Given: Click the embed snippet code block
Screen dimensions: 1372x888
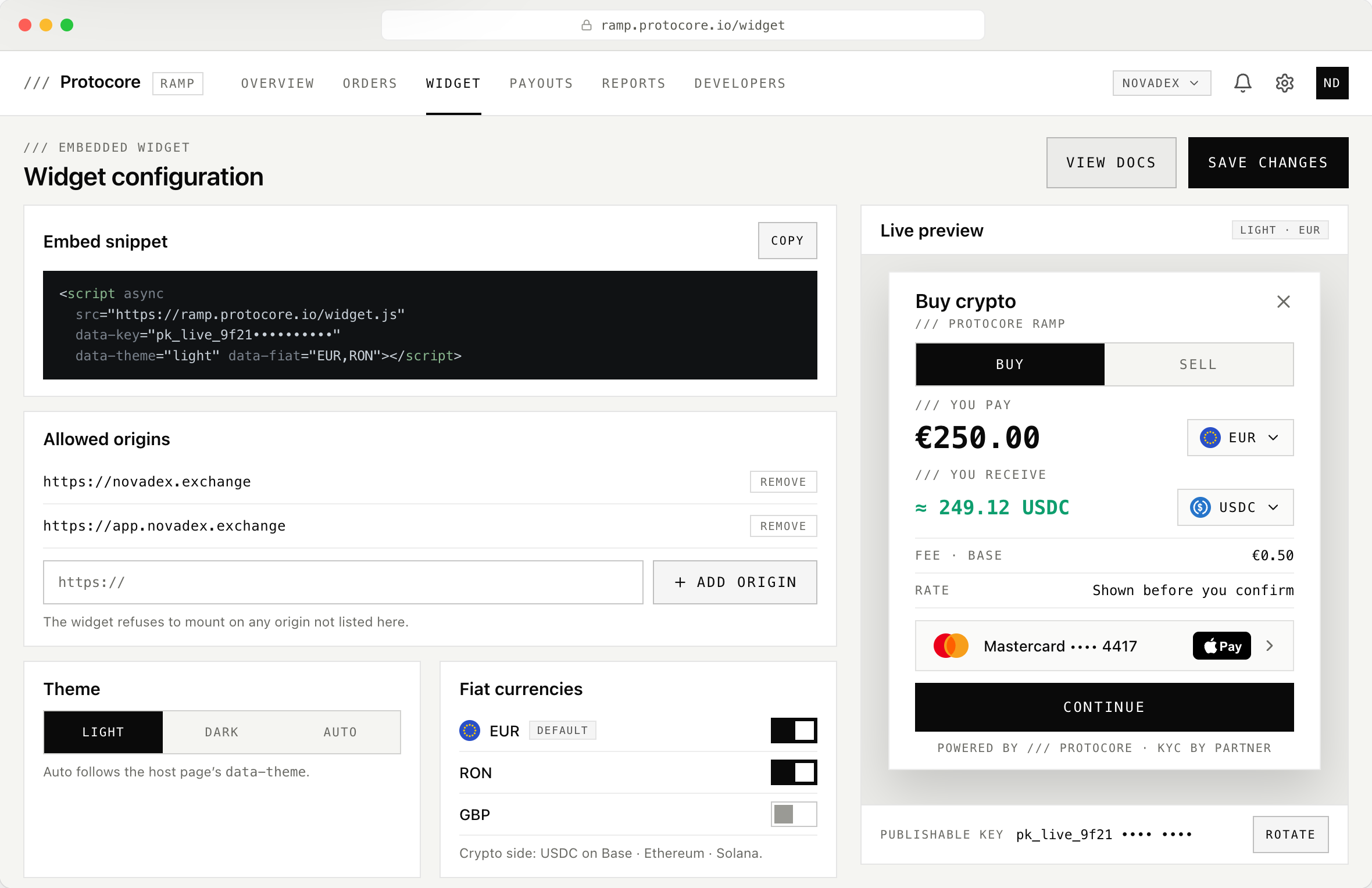Looking at the screenshot, I should click(x=430, y=325).
